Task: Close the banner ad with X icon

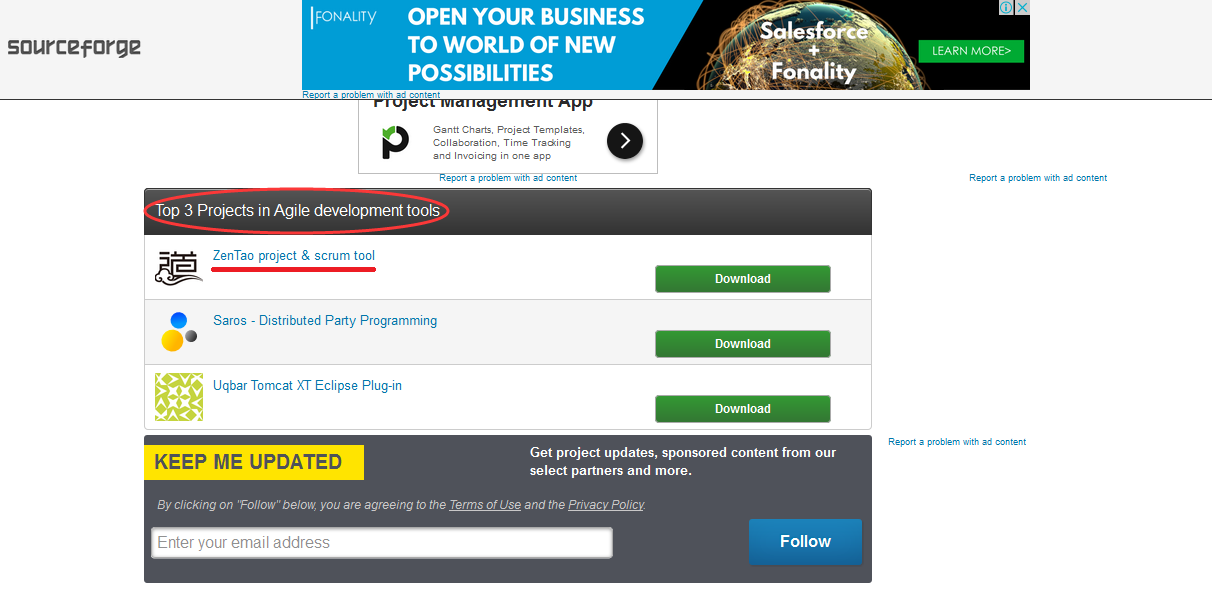Action: click(x=1022, y=7)
